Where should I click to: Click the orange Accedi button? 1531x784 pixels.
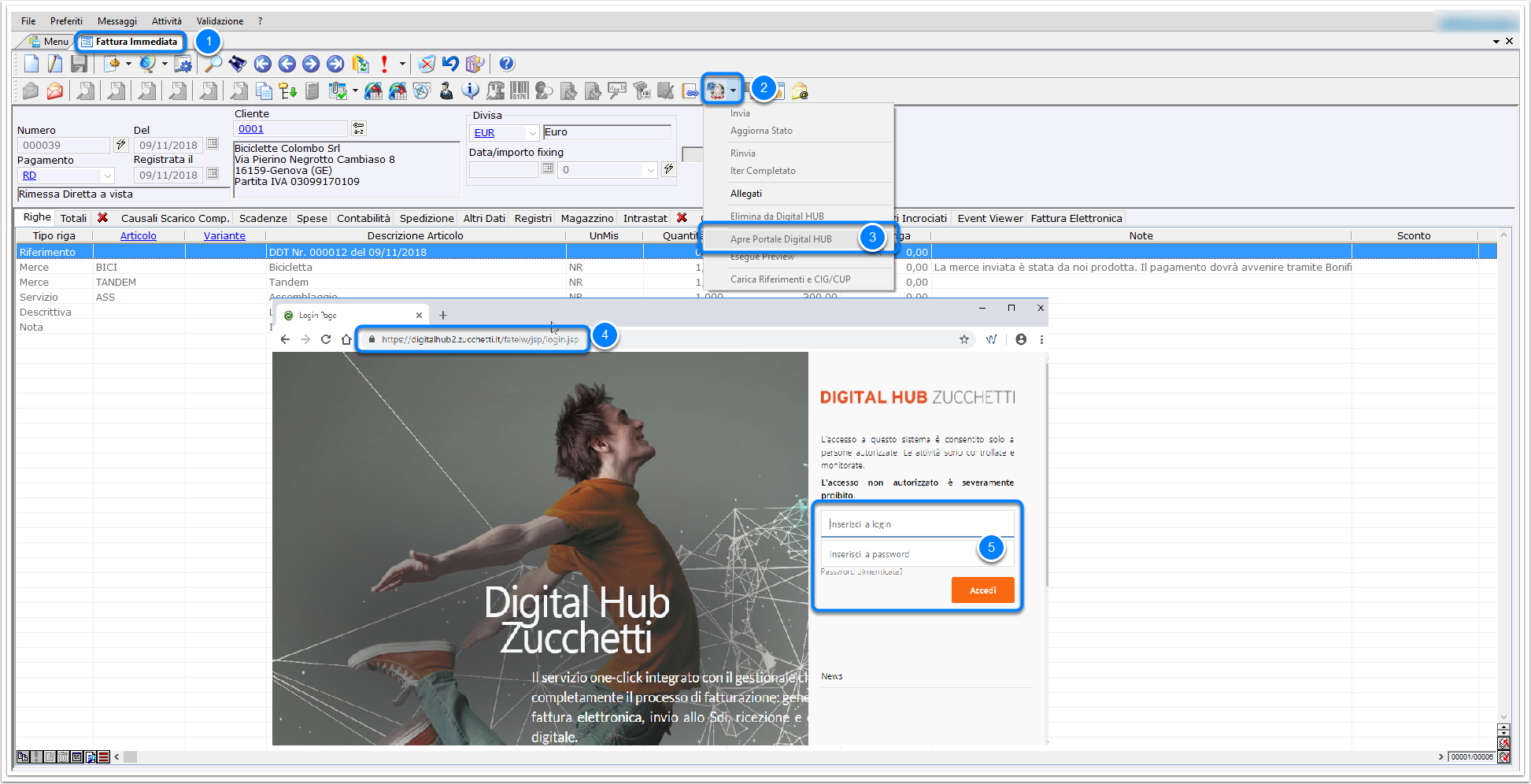pyautogui.click(x=982, y=590)
